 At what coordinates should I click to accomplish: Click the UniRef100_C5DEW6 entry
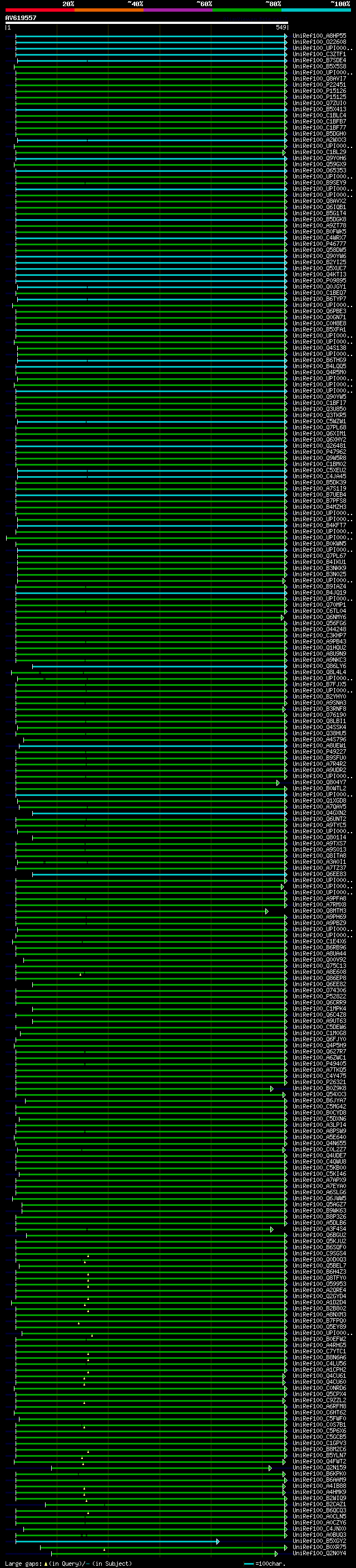[x=319, y=1027]
